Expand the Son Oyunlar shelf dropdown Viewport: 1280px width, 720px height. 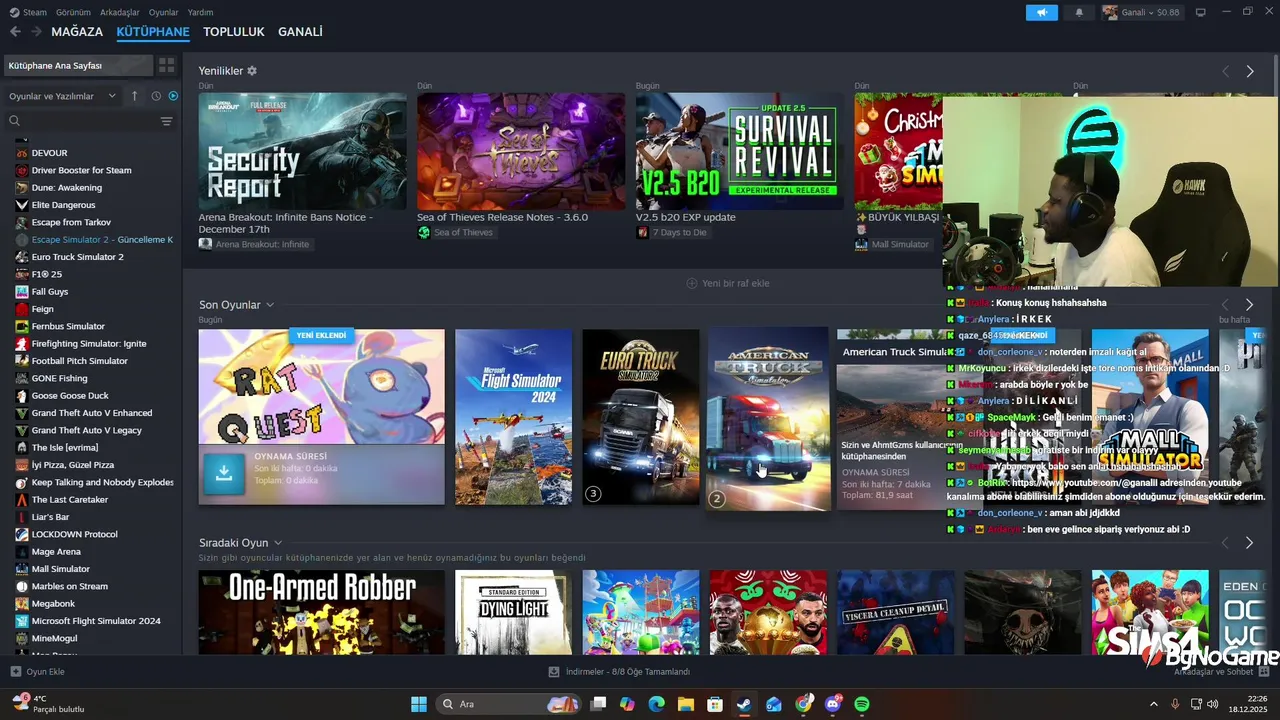coord(270,305)
